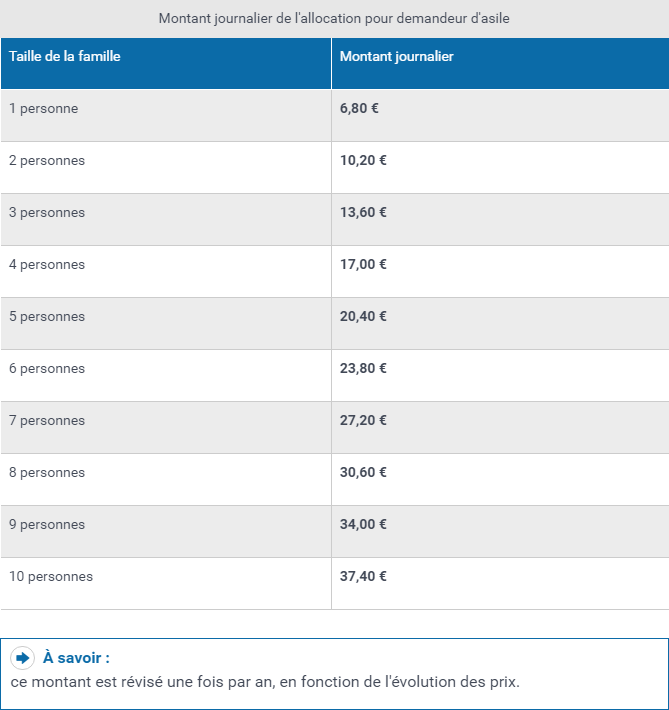Click the 13,60 € value

[363, 212]
